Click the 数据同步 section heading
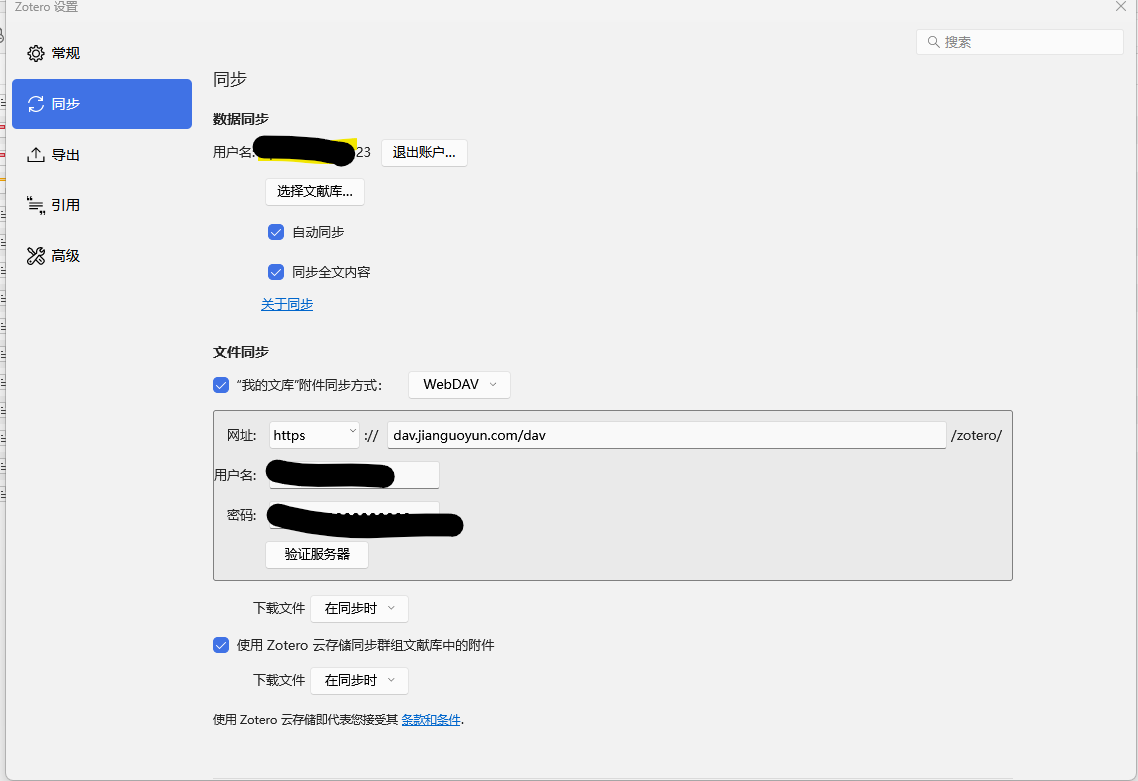This screenshot has width=1138, height=781. coord(241,119)
